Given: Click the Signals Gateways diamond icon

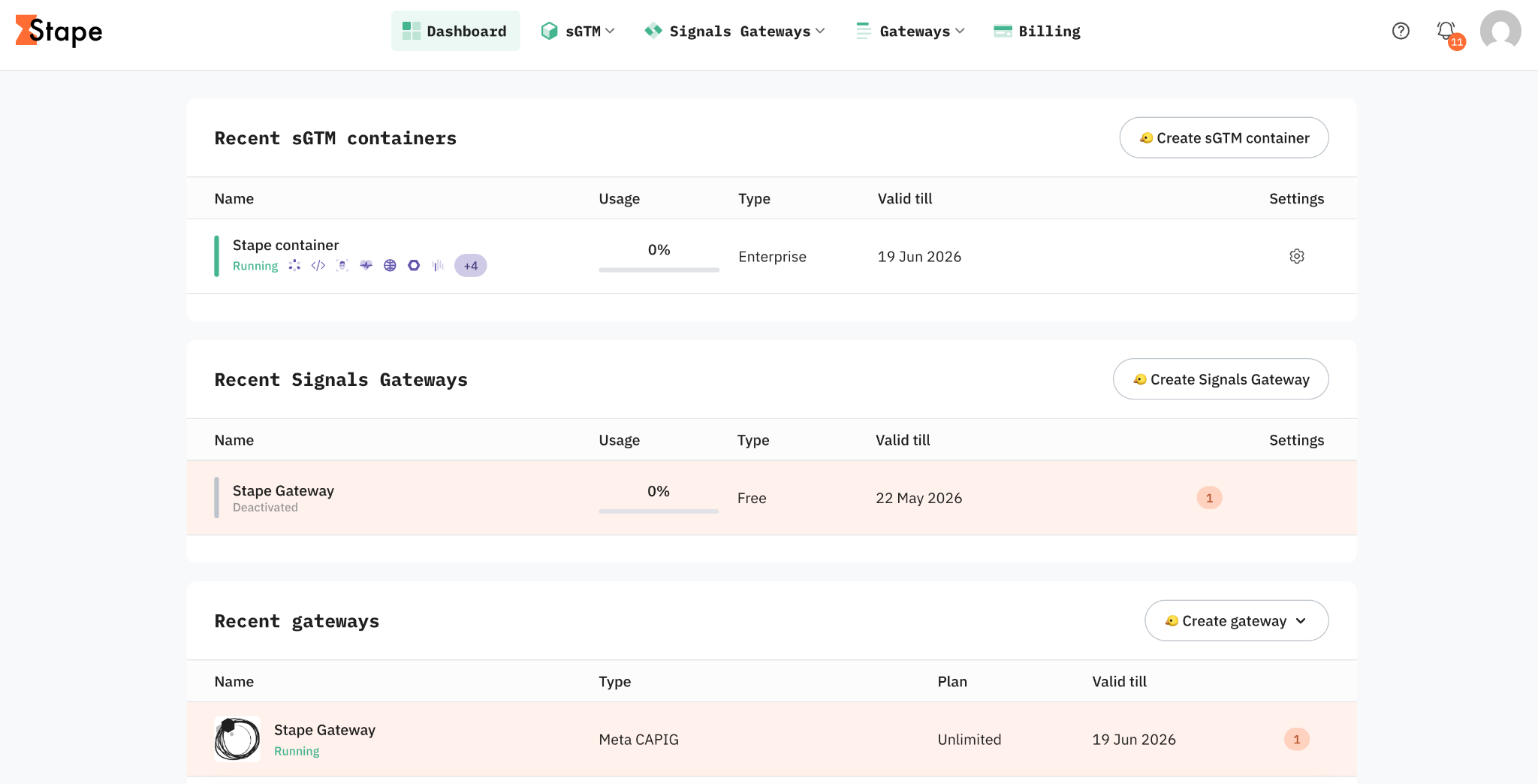Looking at the screenshot, I should (x=653, y=31).
